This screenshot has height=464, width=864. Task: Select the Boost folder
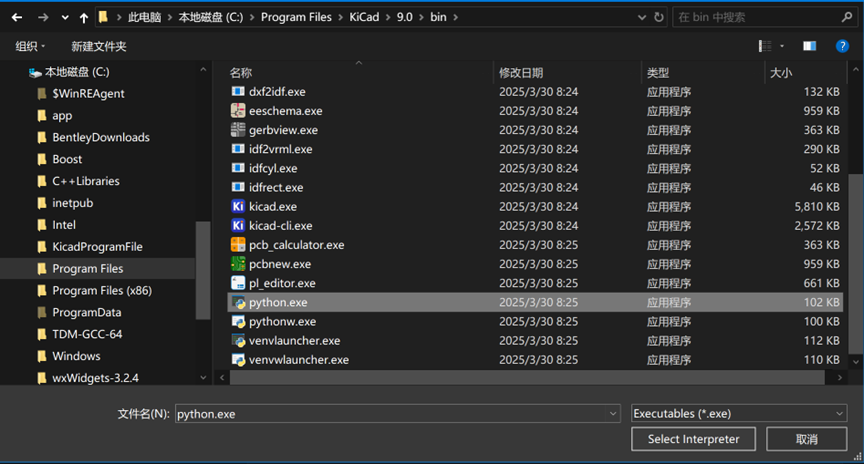67,159
